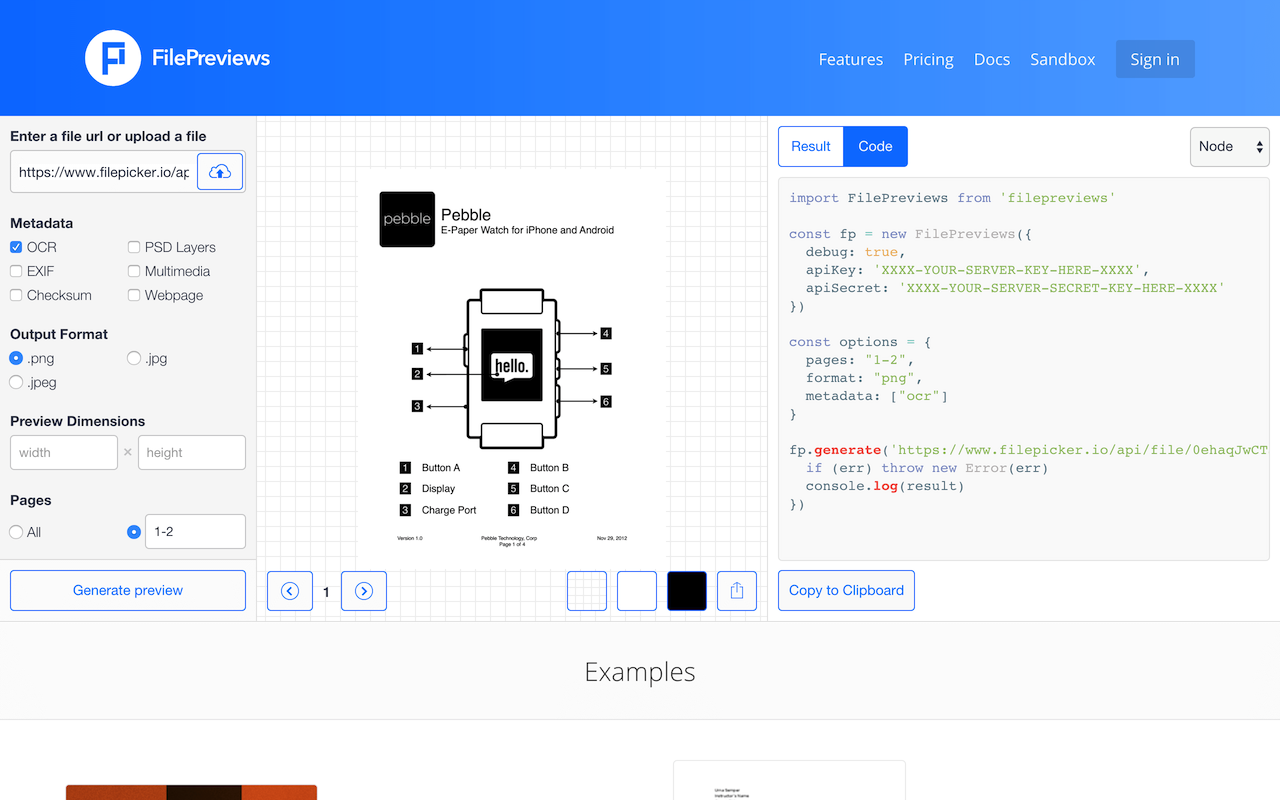Go to previous page arrow
Viewport: 1280px width, 800px height.
[290, 591]
